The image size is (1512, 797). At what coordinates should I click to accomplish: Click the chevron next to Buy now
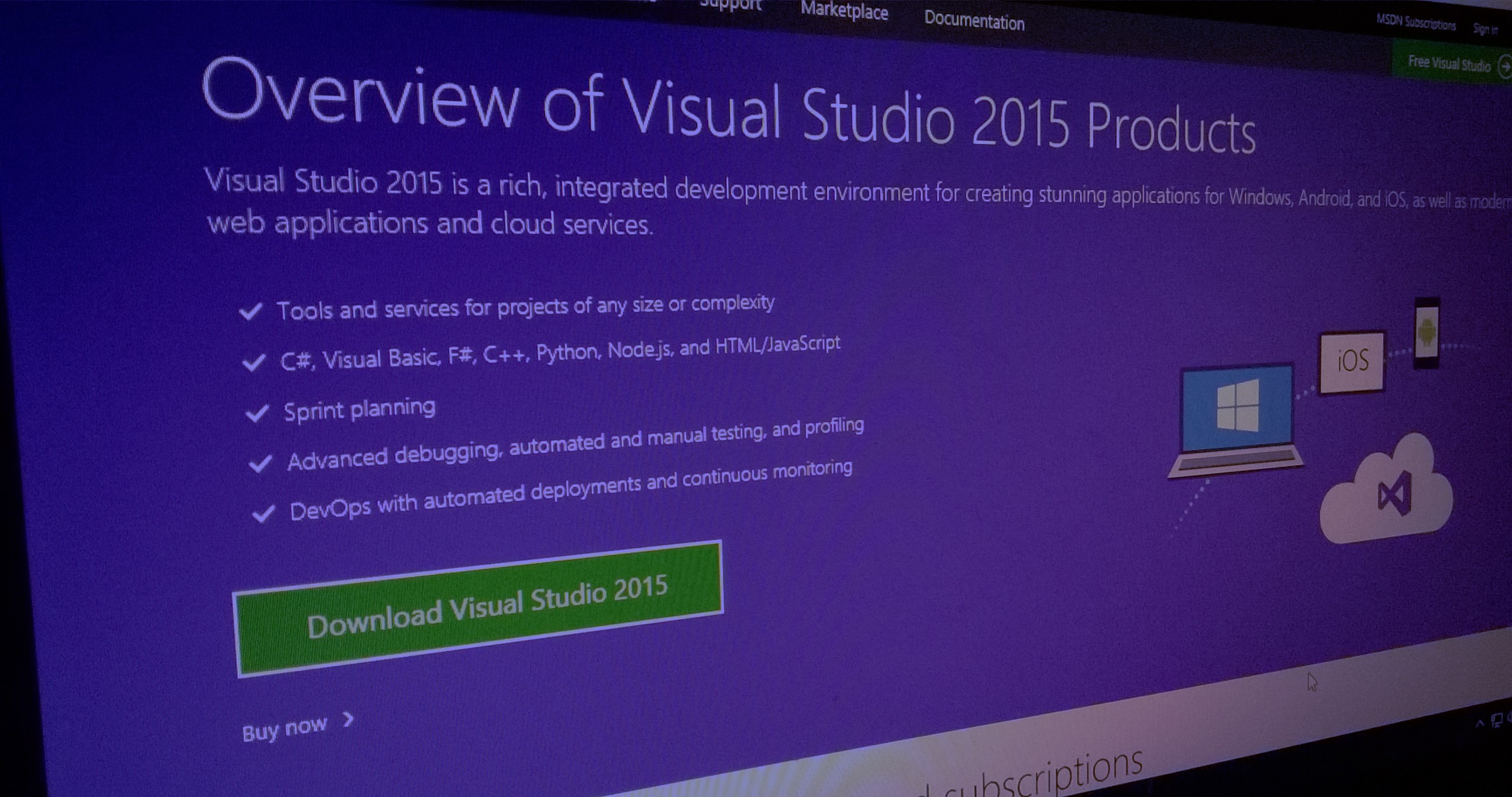(x=349, y=720)
